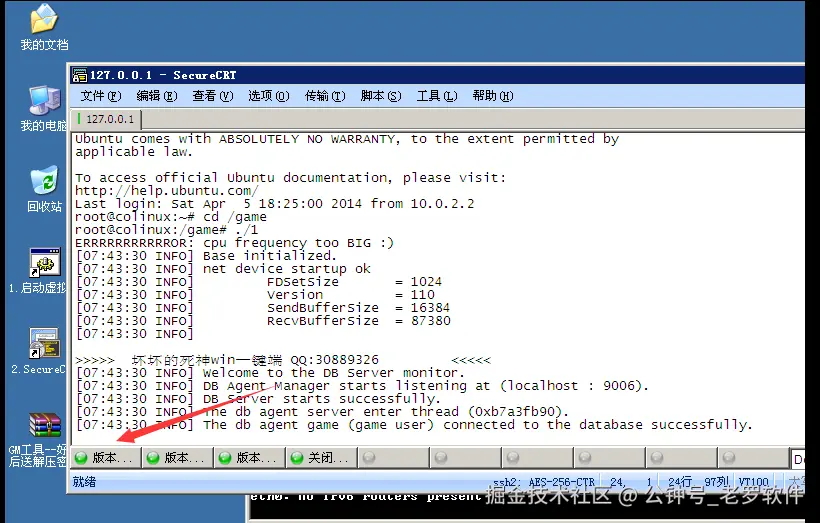This screenshot has width=820, height=523.
Task: Click the 'root@colinux:~# cd /game' line
Action: [170, 217]
